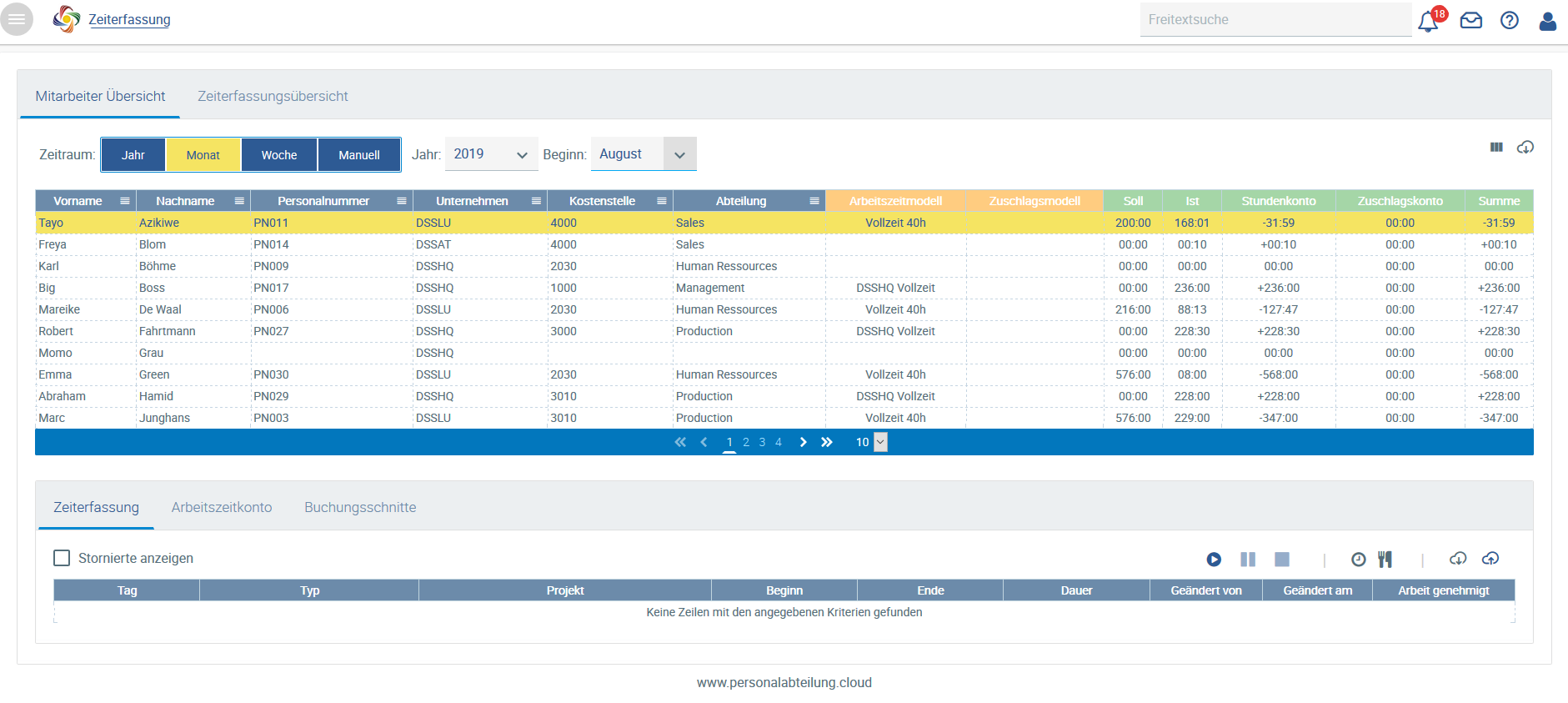The image size is (1568, 703).
Task: Switch to Zeiterfassungsübersicht tab
Action: click(273, 96)
